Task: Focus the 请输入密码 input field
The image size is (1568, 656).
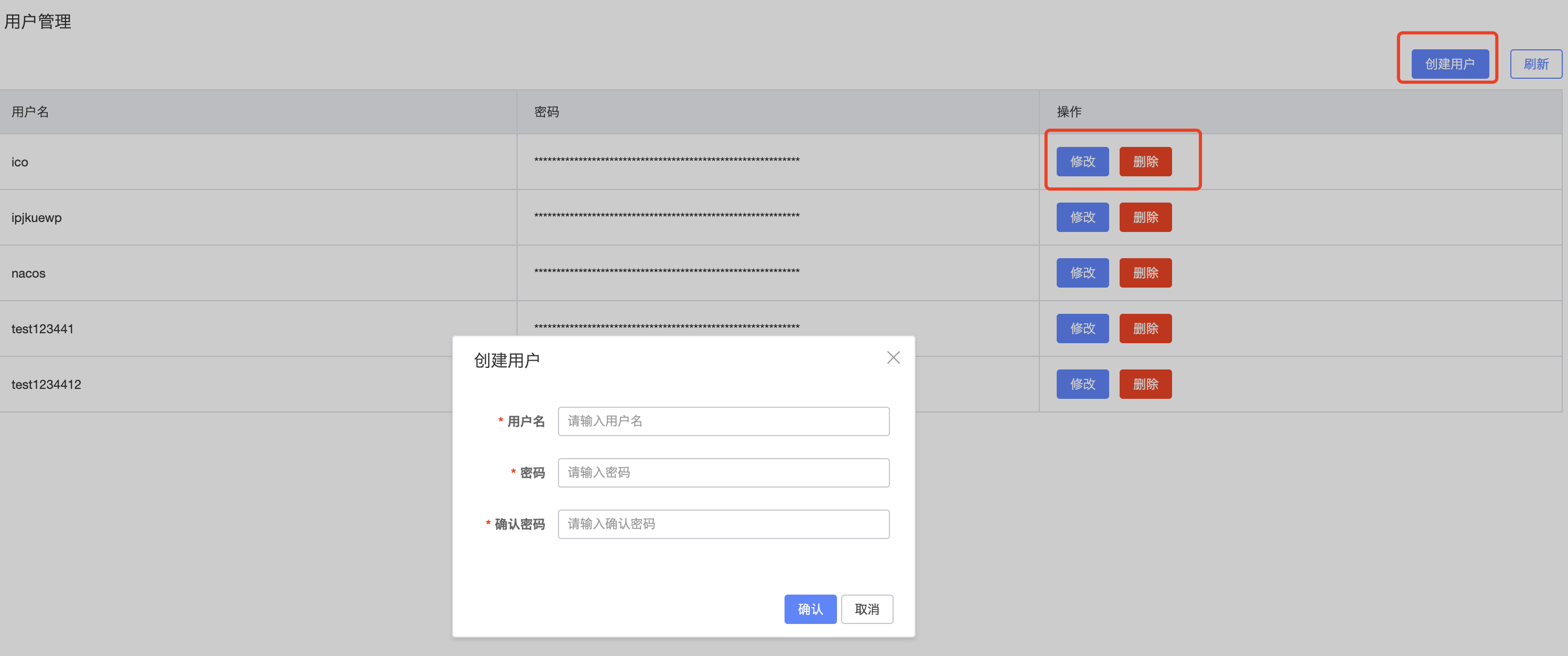Action: 723,473
